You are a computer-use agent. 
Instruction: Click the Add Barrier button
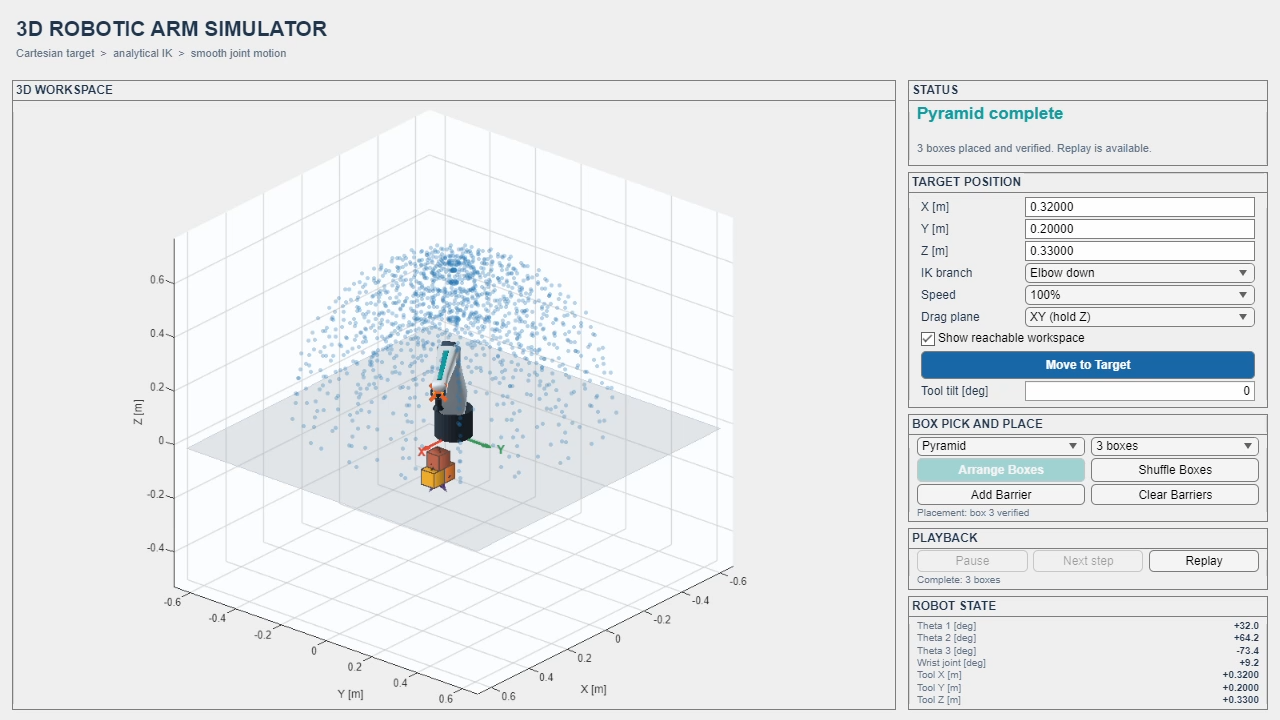1001,495
